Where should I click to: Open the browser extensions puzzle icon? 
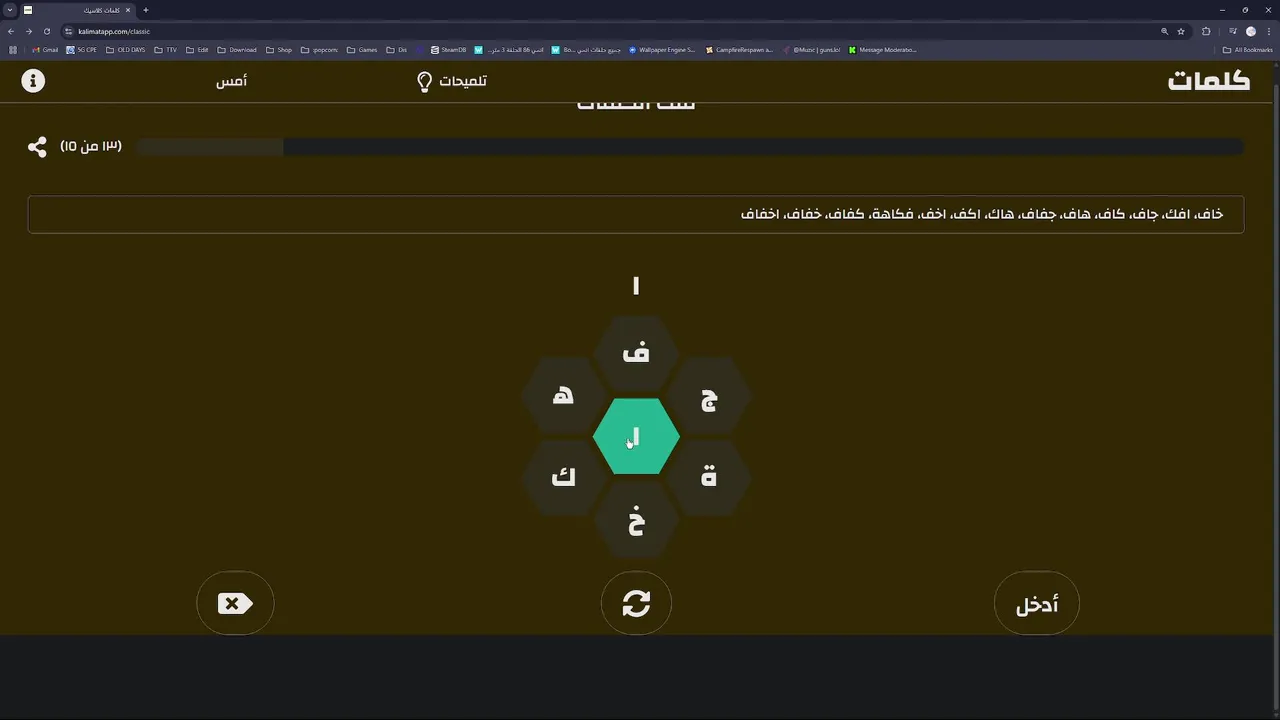1206,31
